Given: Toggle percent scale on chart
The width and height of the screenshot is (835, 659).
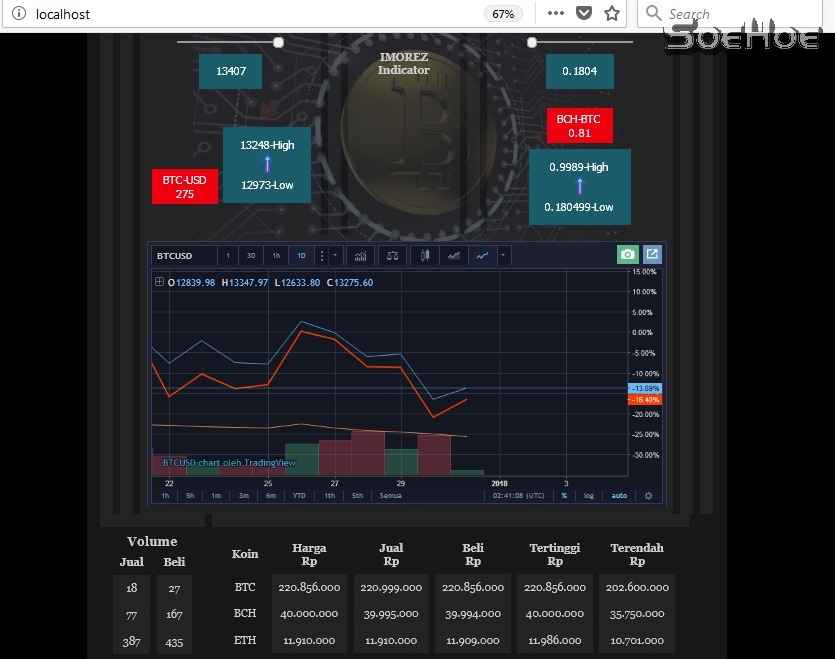Looking at the screenshot, I should coord(564,495).
